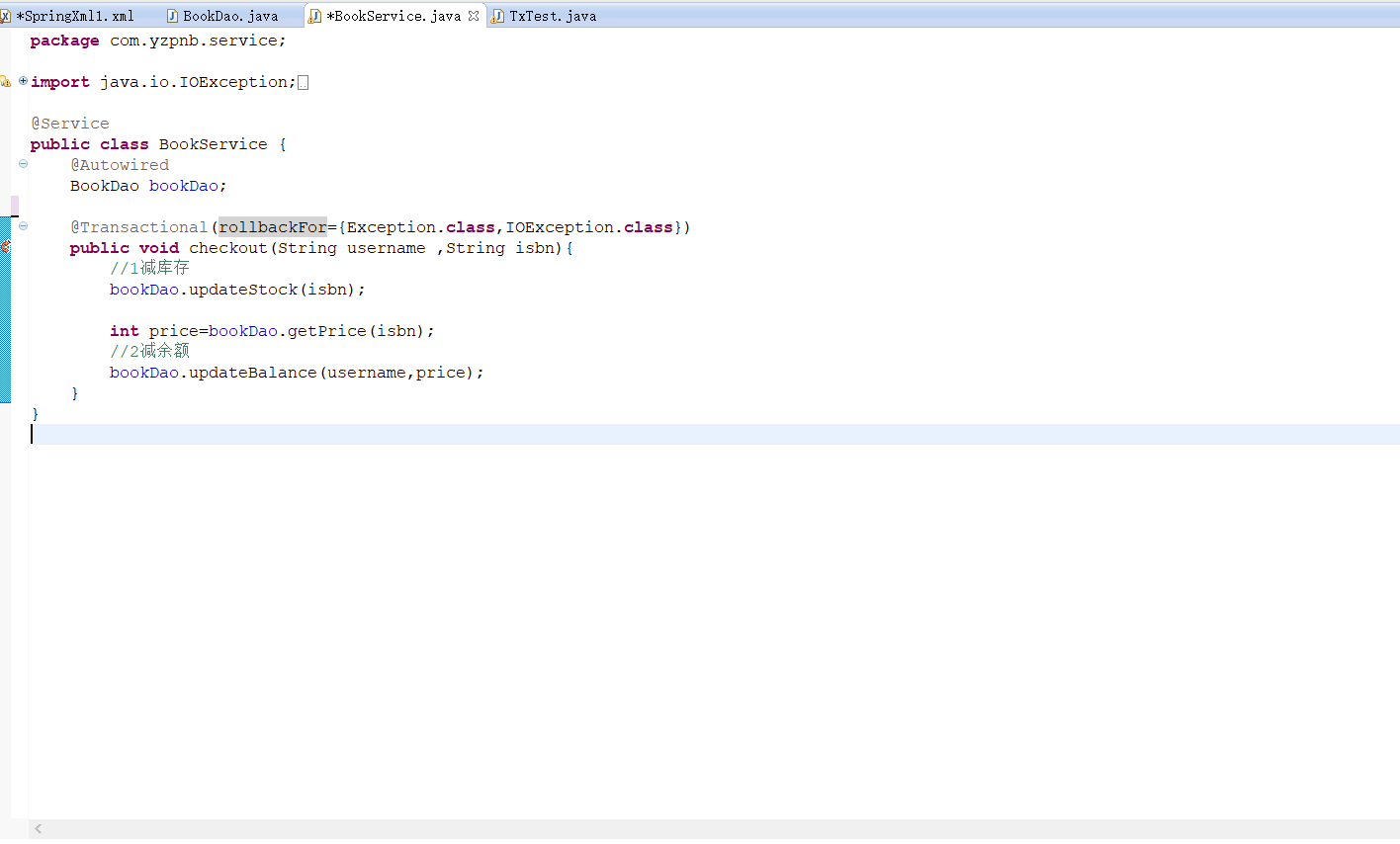Click java.io.IOException in the import line
Viewport: 1400px width, 844px height.
[x=194, y=82]
